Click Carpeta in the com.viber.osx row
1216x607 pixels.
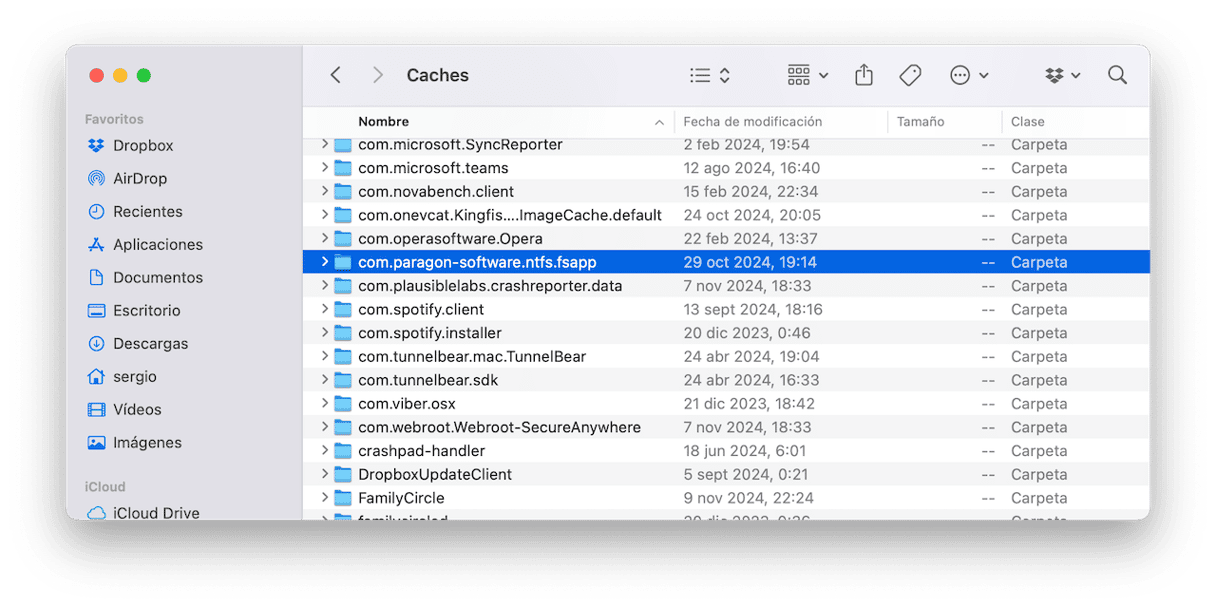coord(1039,404)
